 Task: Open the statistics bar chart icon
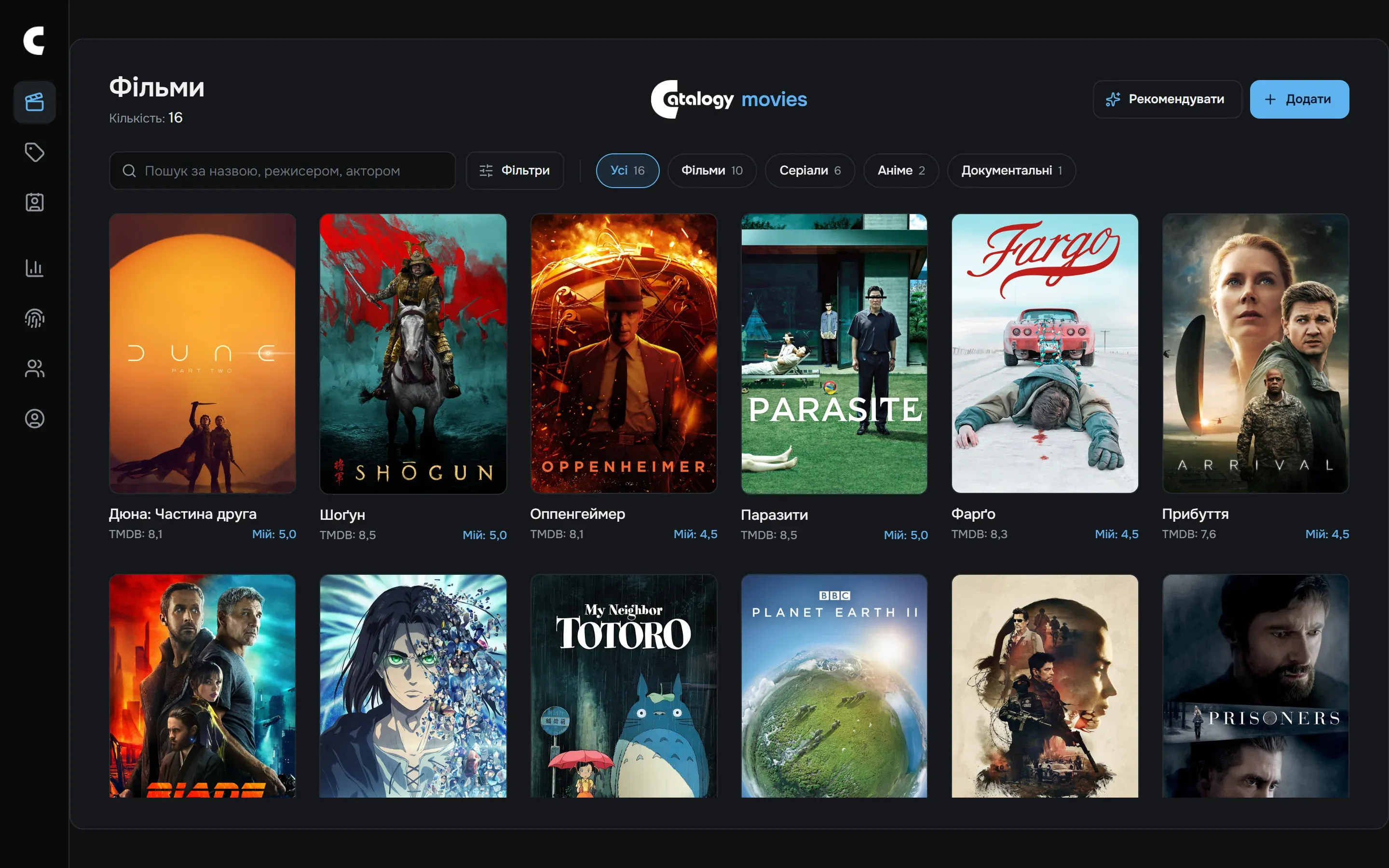click(x=34, y=268)
